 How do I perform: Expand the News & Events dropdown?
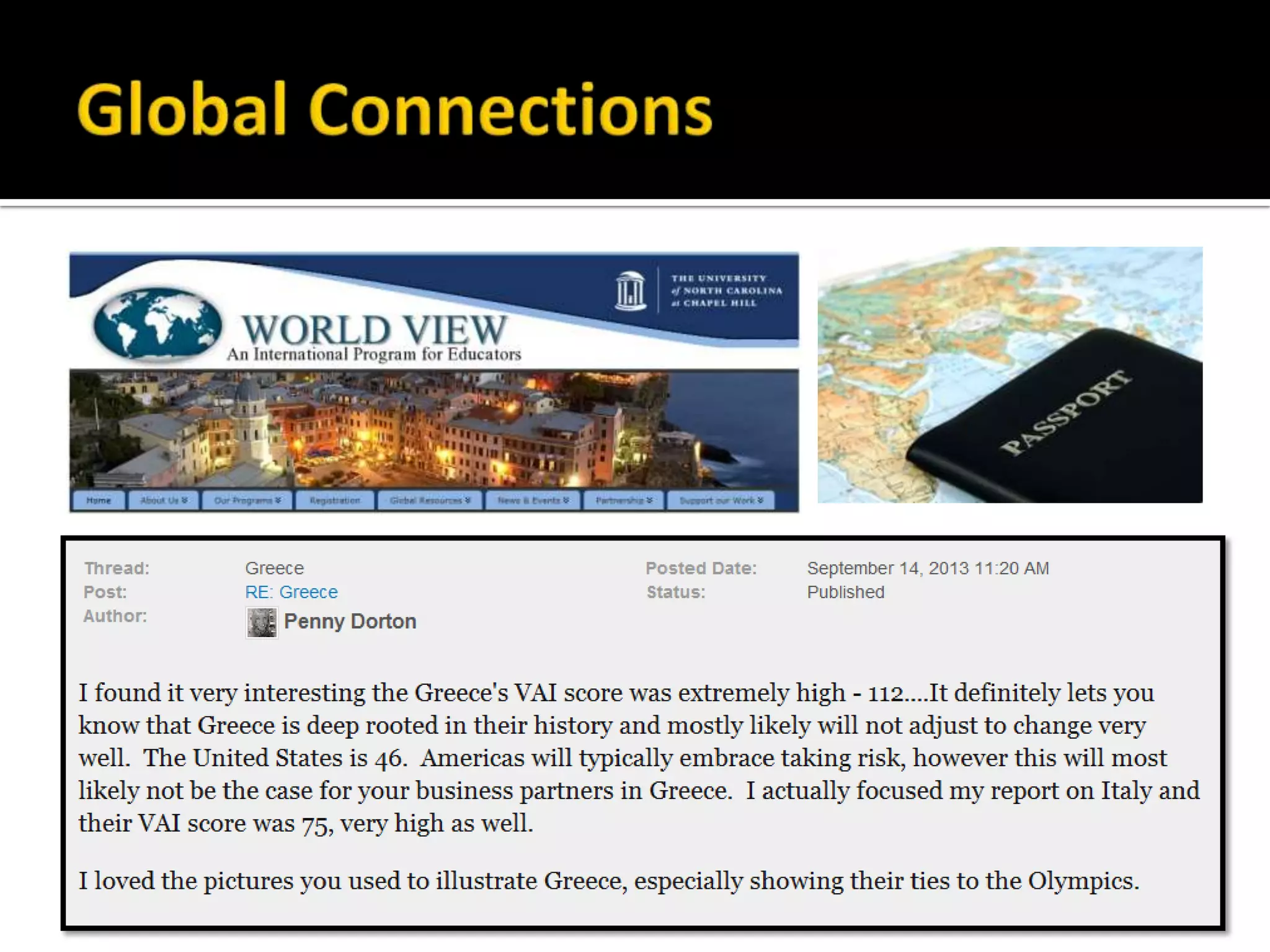[x=533, y=500]
